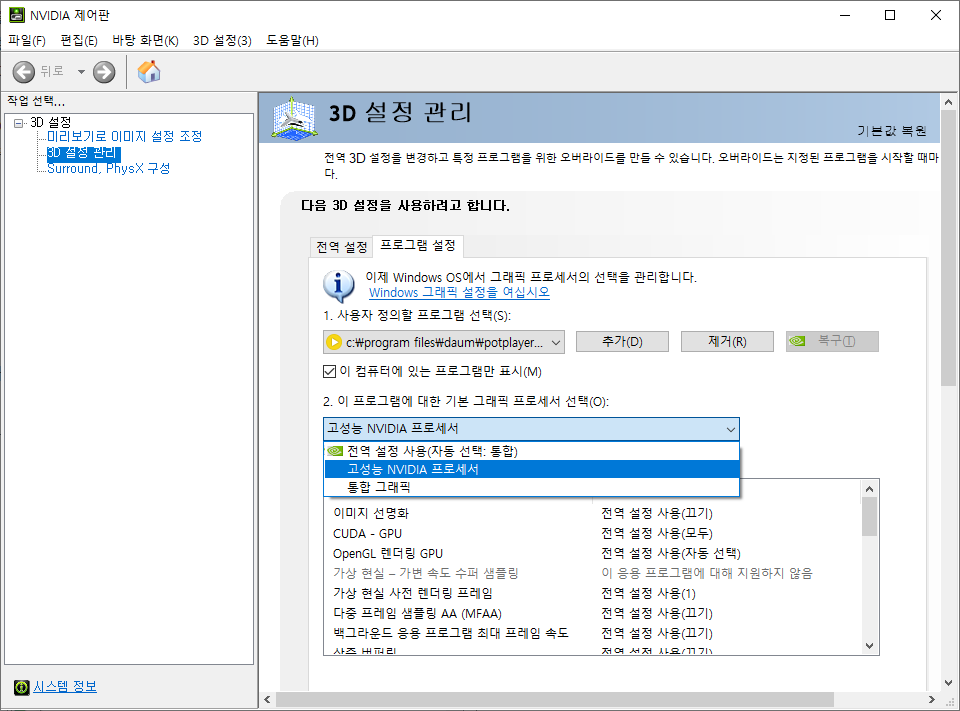This screenshot has height=711, width=960.
Task: Toggle 이 컴퓨터에 있는 프로그램만 표시 checkbox
Action: (329, 372)
